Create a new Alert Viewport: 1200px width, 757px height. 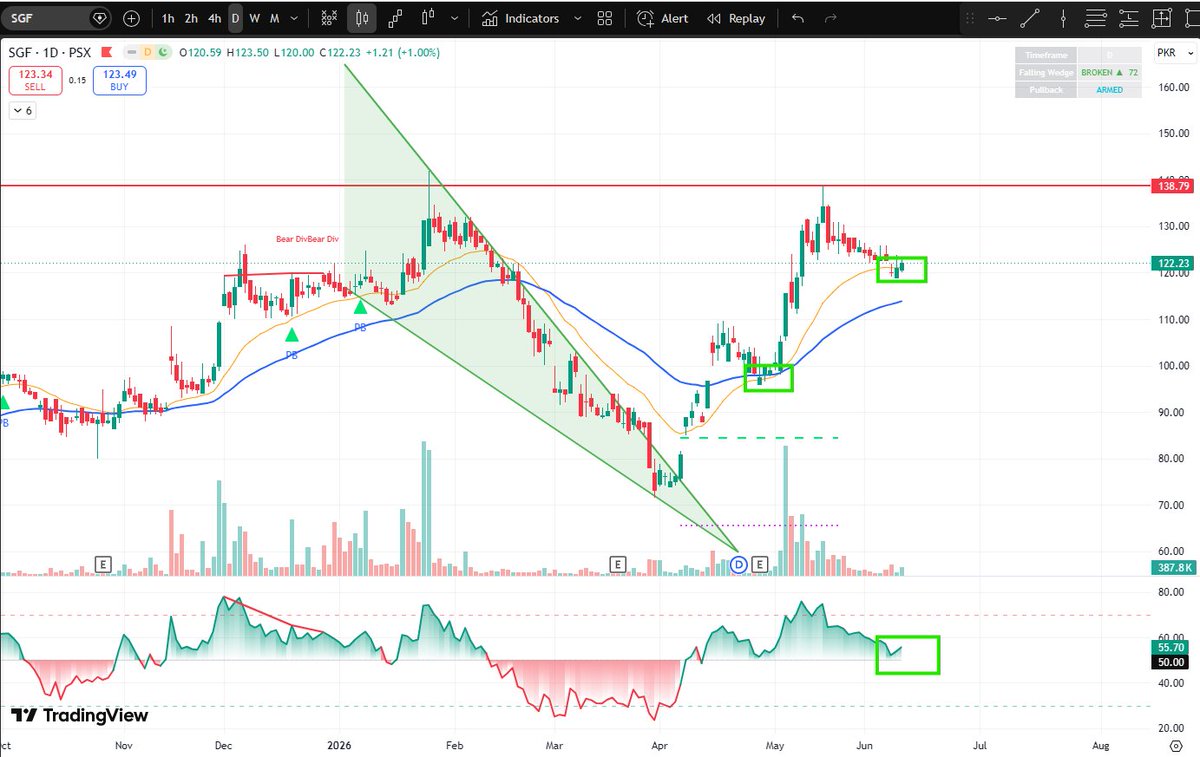point(663,18)
